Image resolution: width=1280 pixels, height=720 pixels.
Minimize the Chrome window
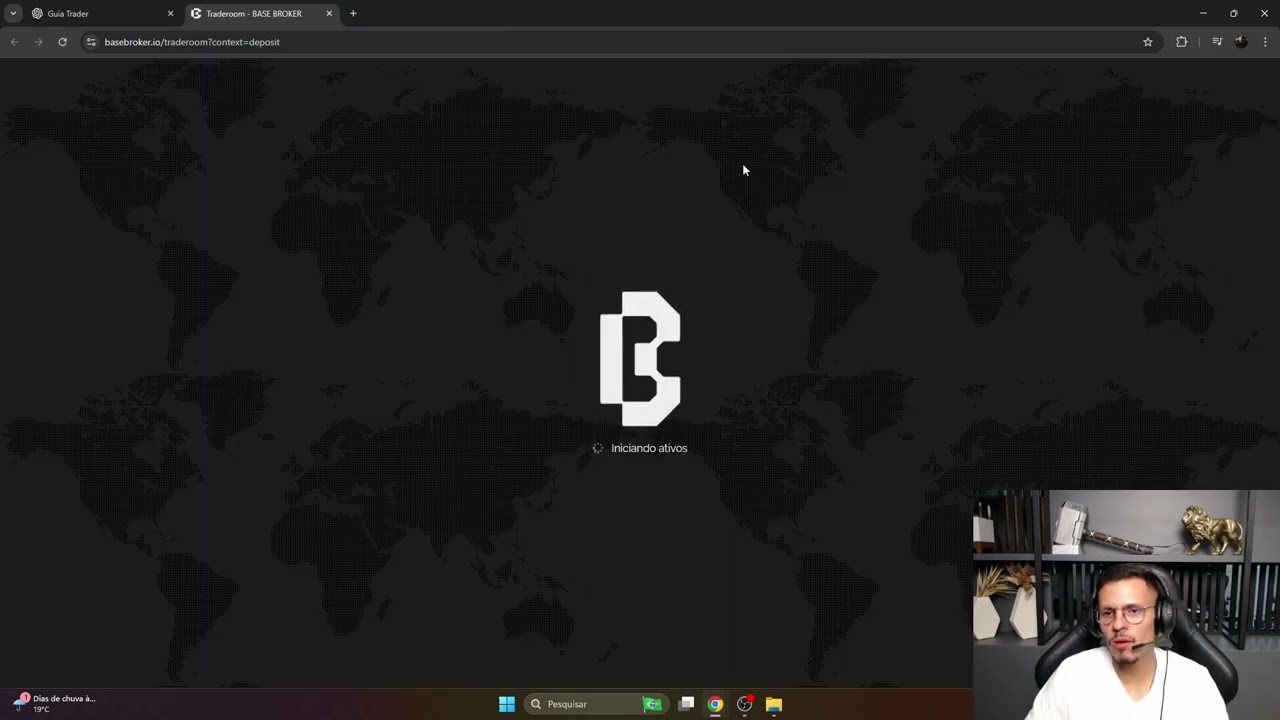coord(1203,14)
